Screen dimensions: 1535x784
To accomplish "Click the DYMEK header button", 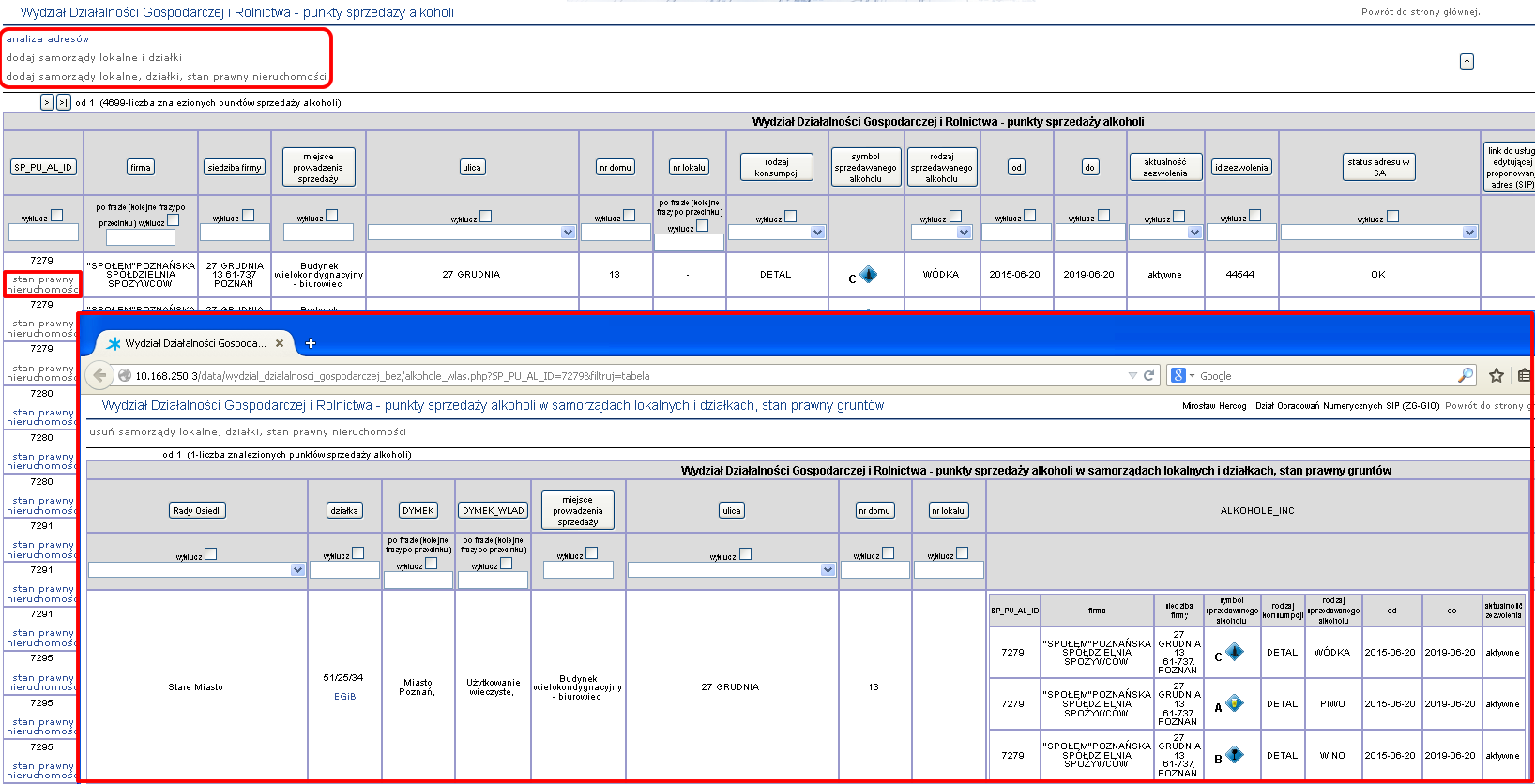I will click(x=418, y=510).
